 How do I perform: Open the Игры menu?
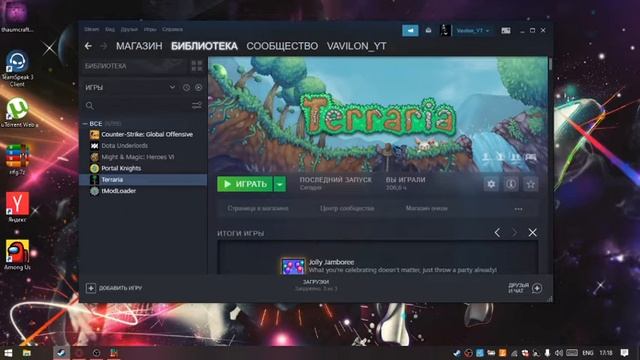click(x=150, y=29)
